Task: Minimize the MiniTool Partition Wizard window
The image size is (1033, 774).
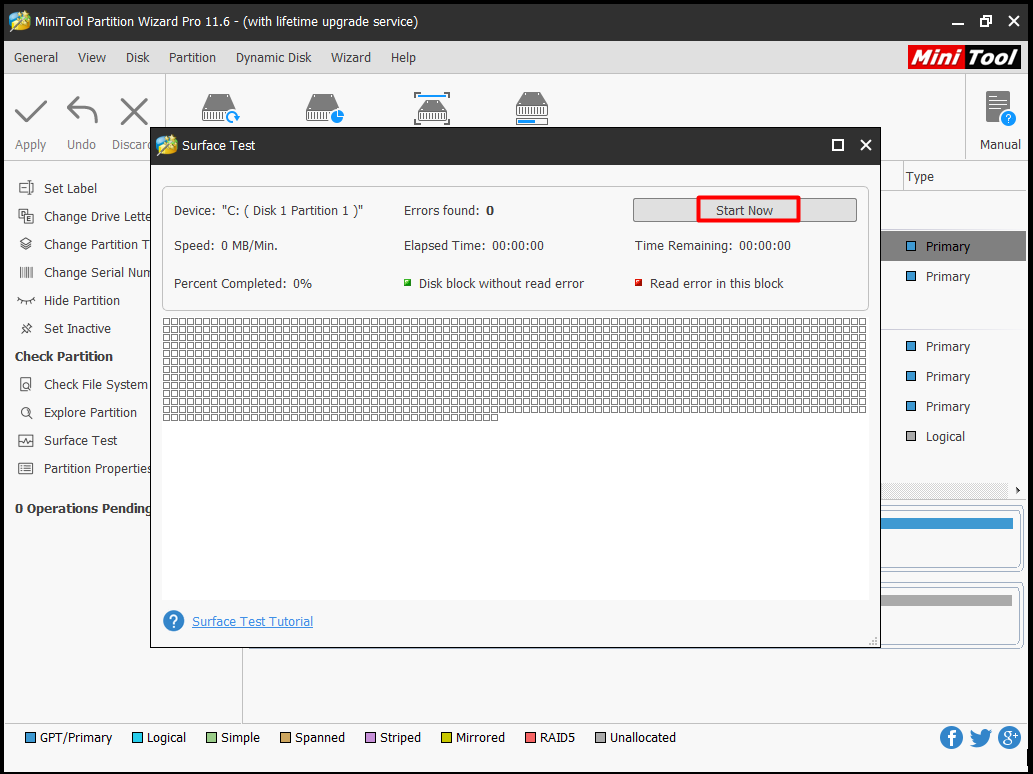Action: tap(959, 22)
